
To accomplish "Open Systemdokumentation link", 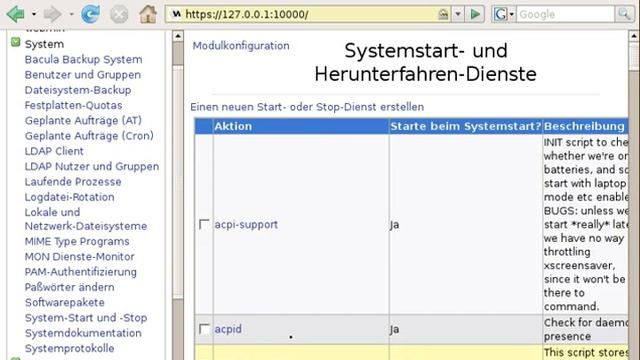I will click(x=83, y=333).
